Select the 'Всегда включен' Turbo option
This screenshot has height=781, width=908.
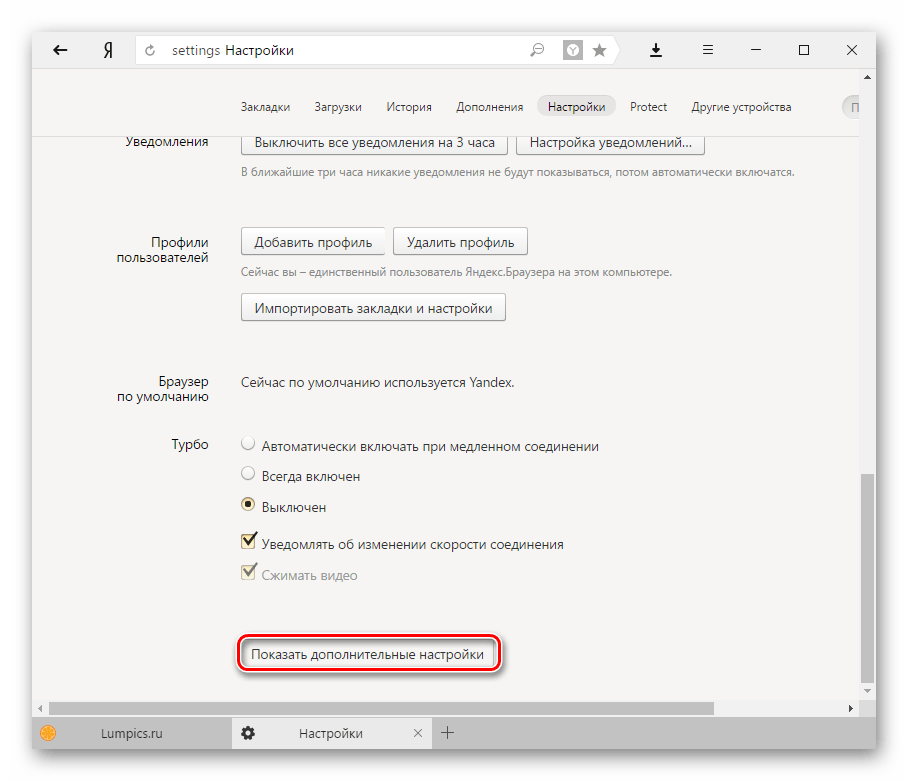(x=248, y=475)
